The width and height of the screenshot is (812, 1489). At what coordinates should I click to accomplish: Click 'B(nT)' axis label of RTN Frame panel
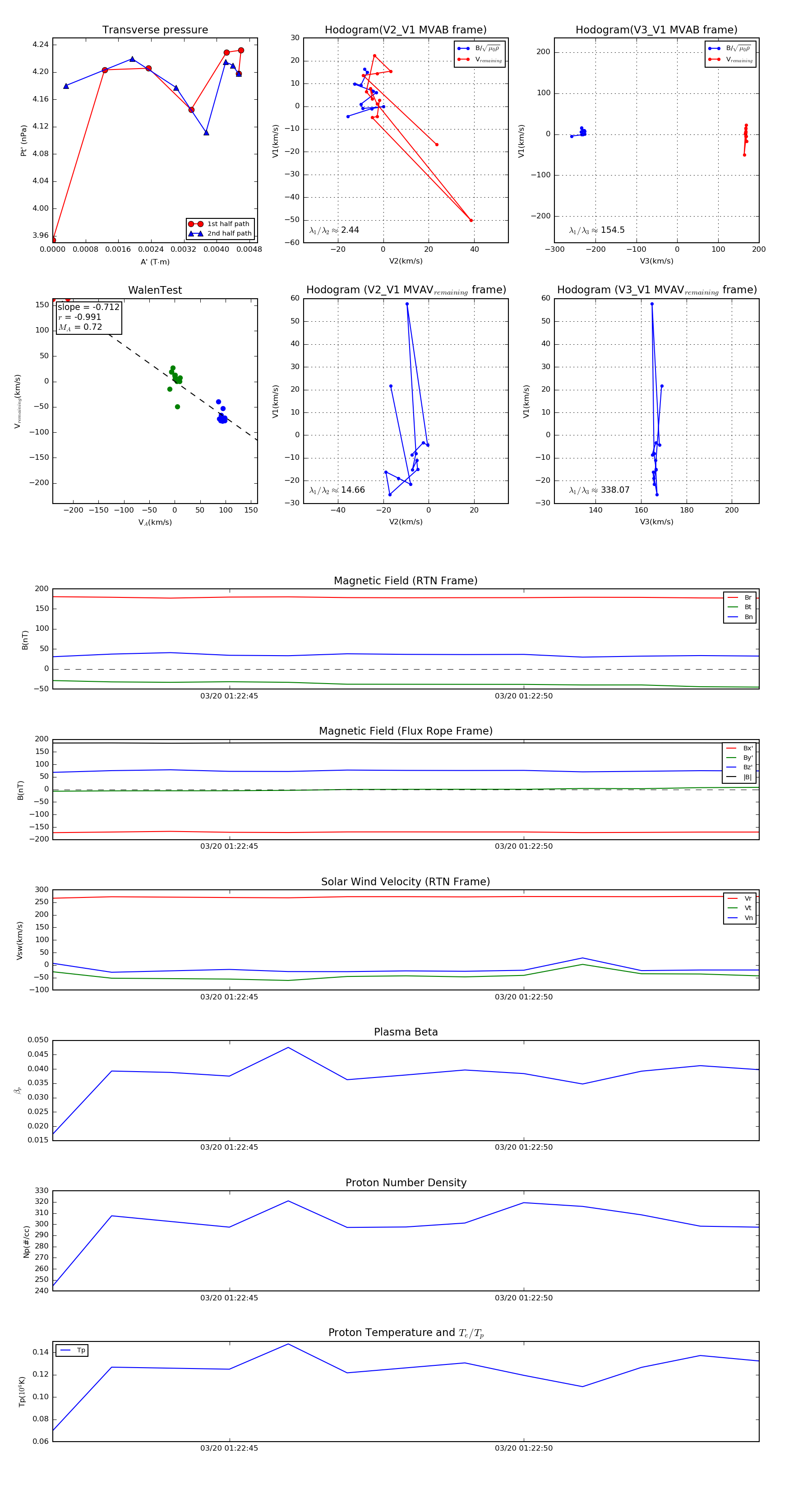point(25,639)
